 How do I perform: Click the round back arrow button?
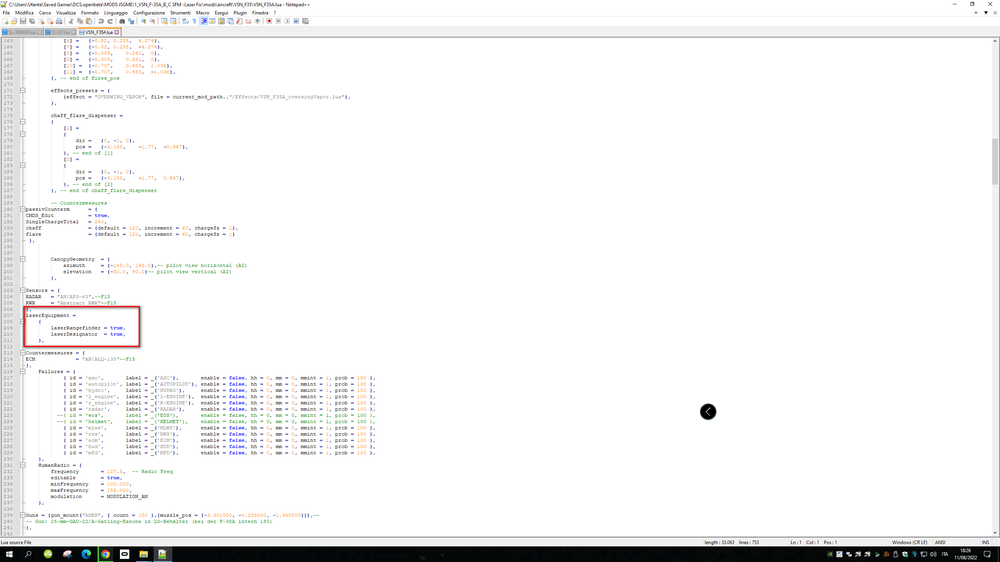pyautogui.click(x=708, y=411)
